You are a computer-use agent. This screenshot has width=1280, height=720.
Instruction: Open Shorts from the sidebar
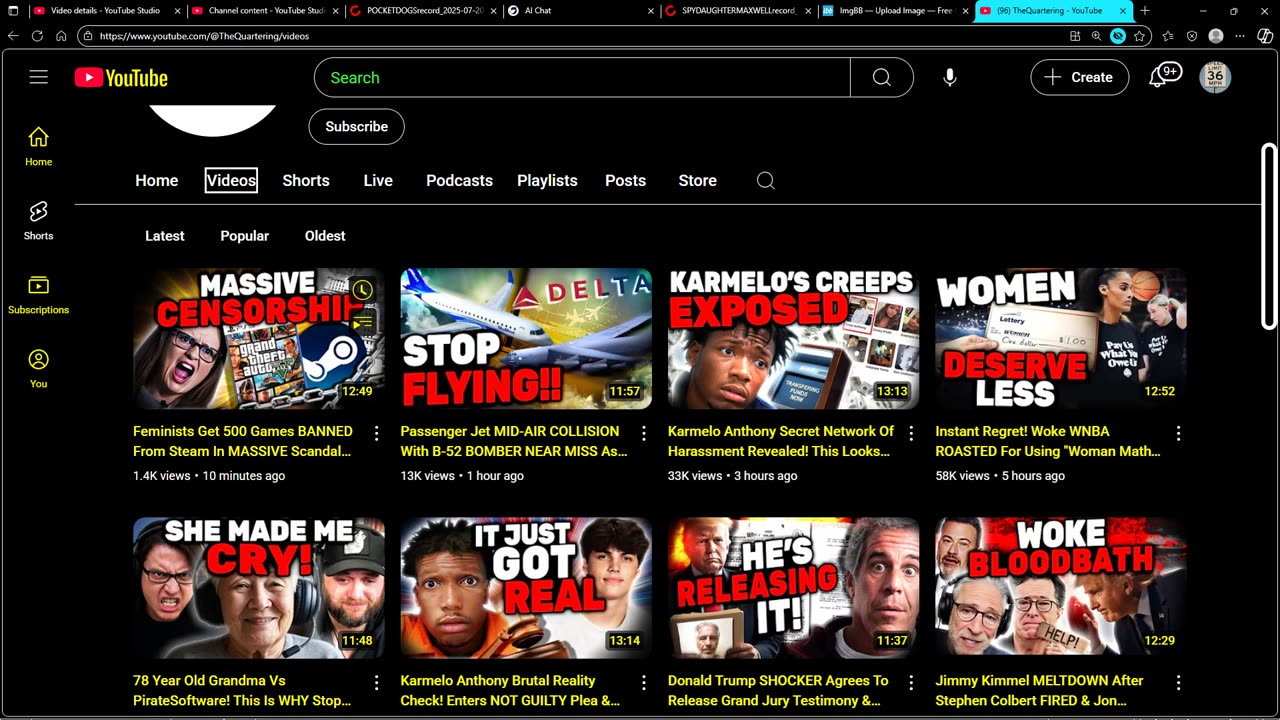pos(39,220)
